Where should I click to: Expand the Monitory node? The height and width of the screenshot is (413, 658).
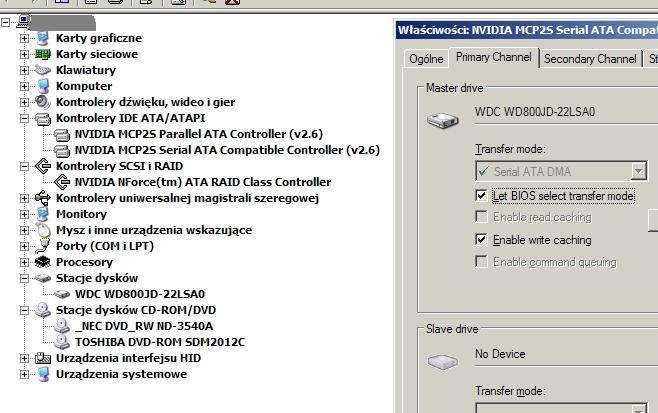click(24, 214)
